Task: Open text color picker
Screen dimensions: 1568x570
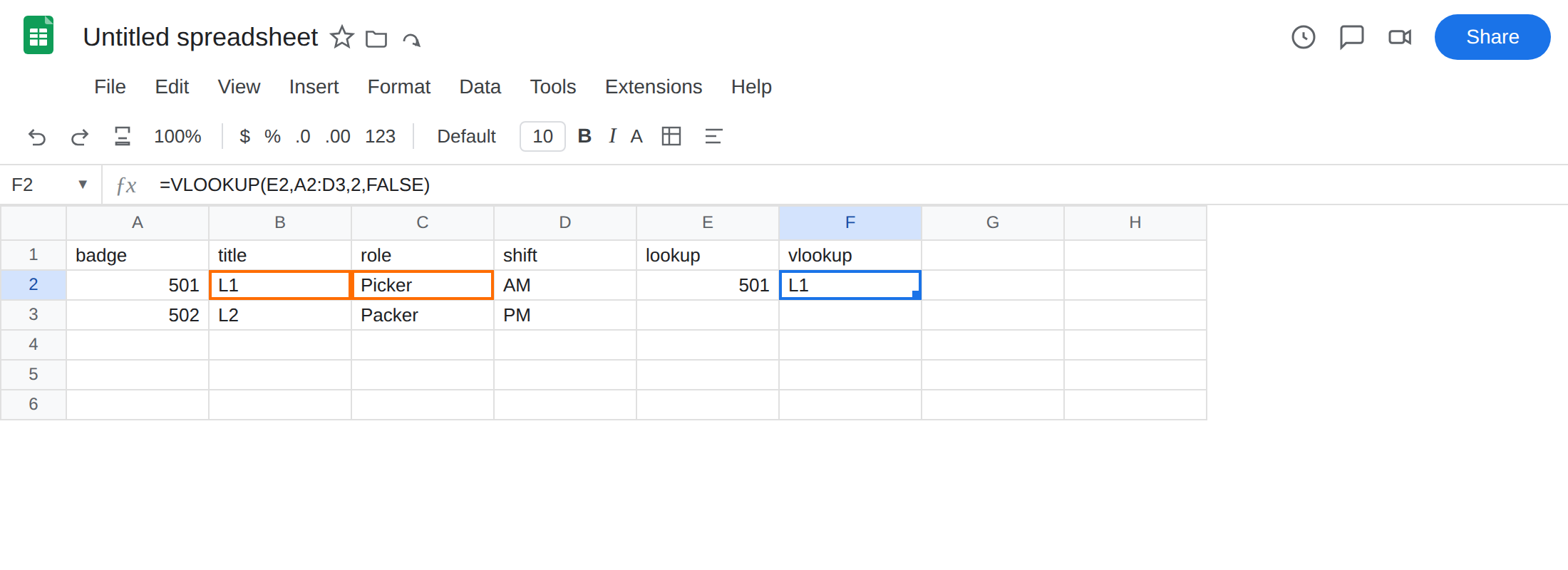Action: pos(636,136)
